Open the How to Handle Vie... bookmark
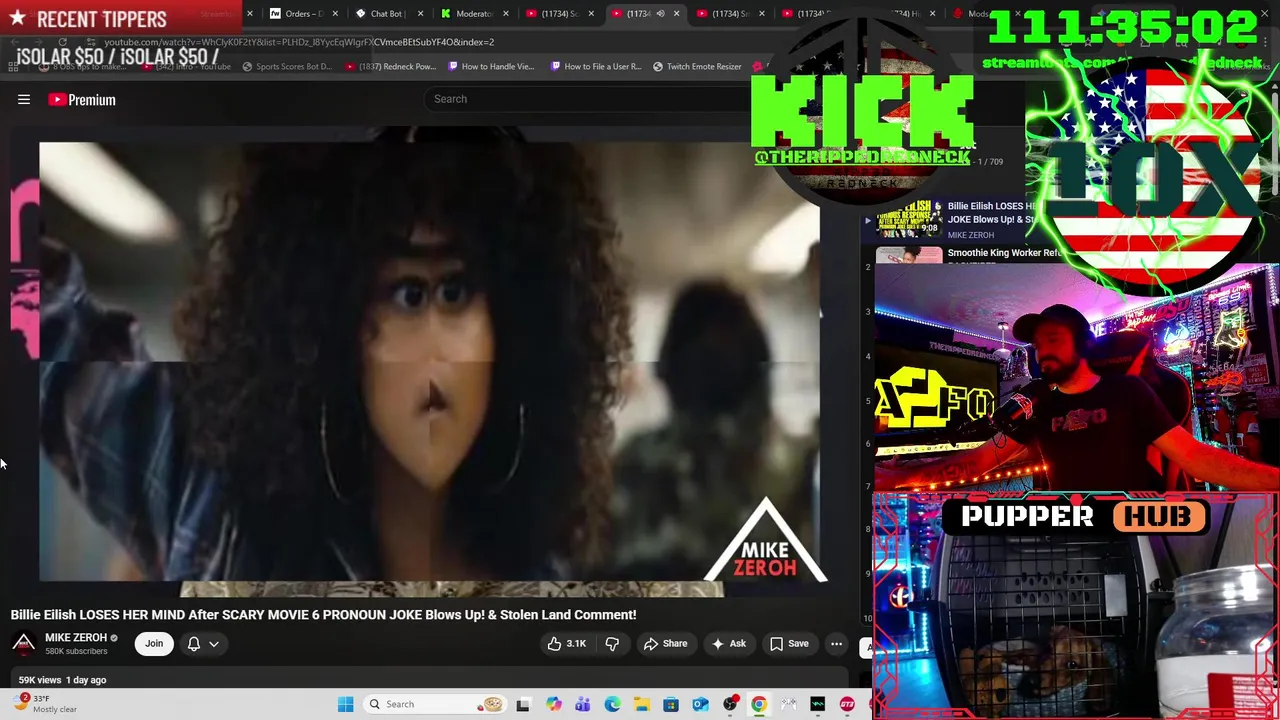Viewport: 1280px width, 720px height. coord(491,67)
